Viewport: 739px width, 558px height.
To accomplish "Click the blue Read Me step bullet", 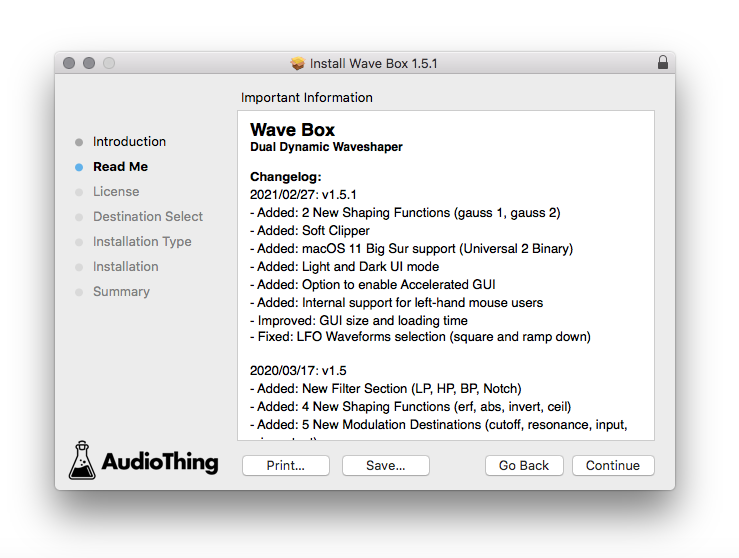I will [79, 167].
